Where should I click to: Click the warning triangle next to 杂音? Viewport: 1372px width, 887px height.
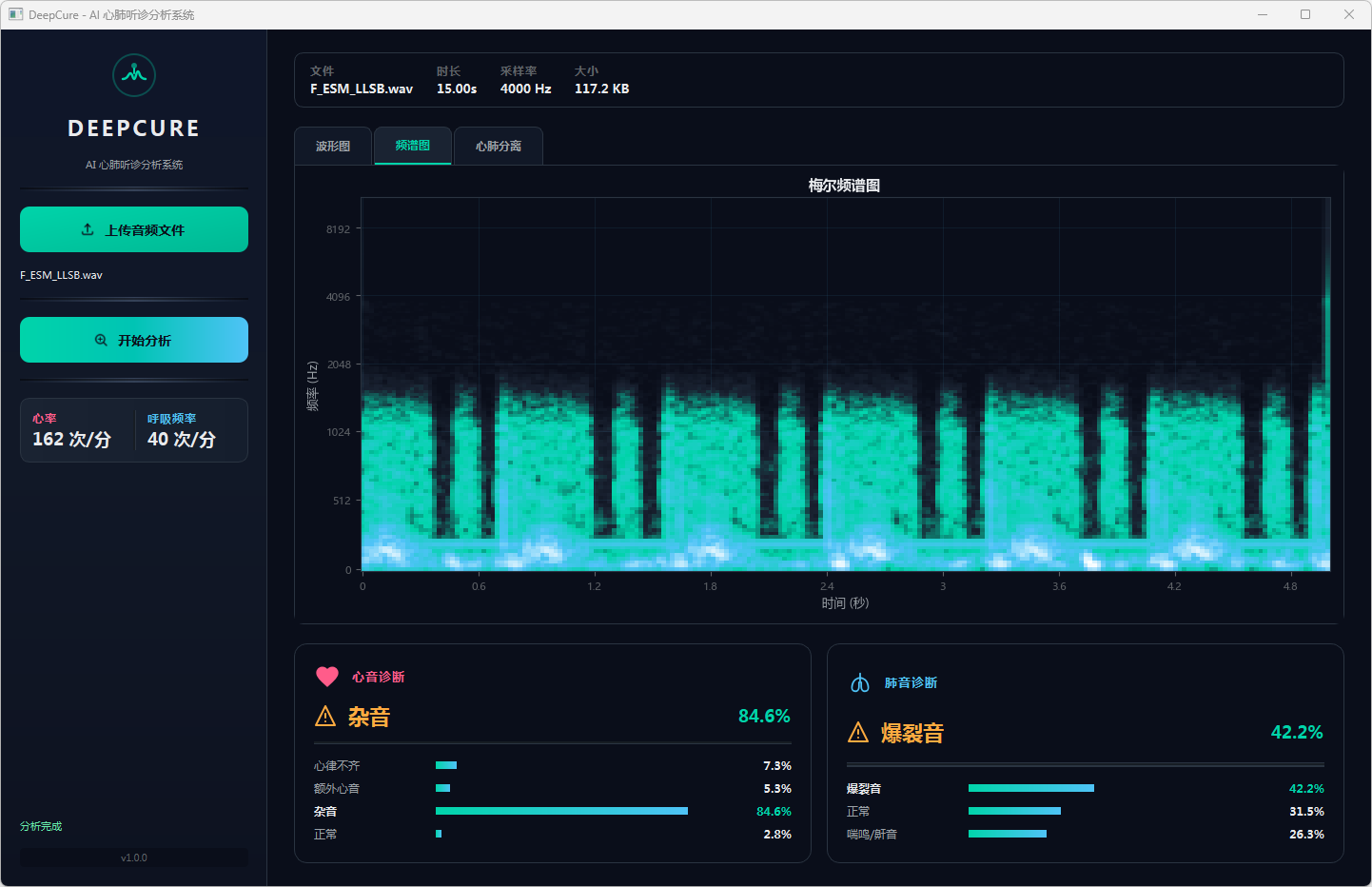pyautogui.click(x=325, y=717)
